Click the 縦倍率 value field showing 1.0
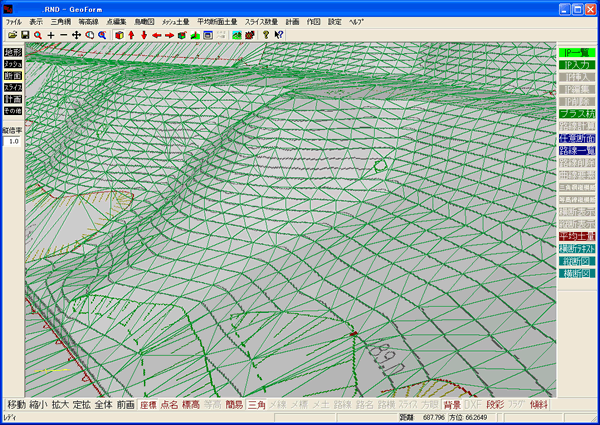The image size is (600, 425). coord(12,142)
